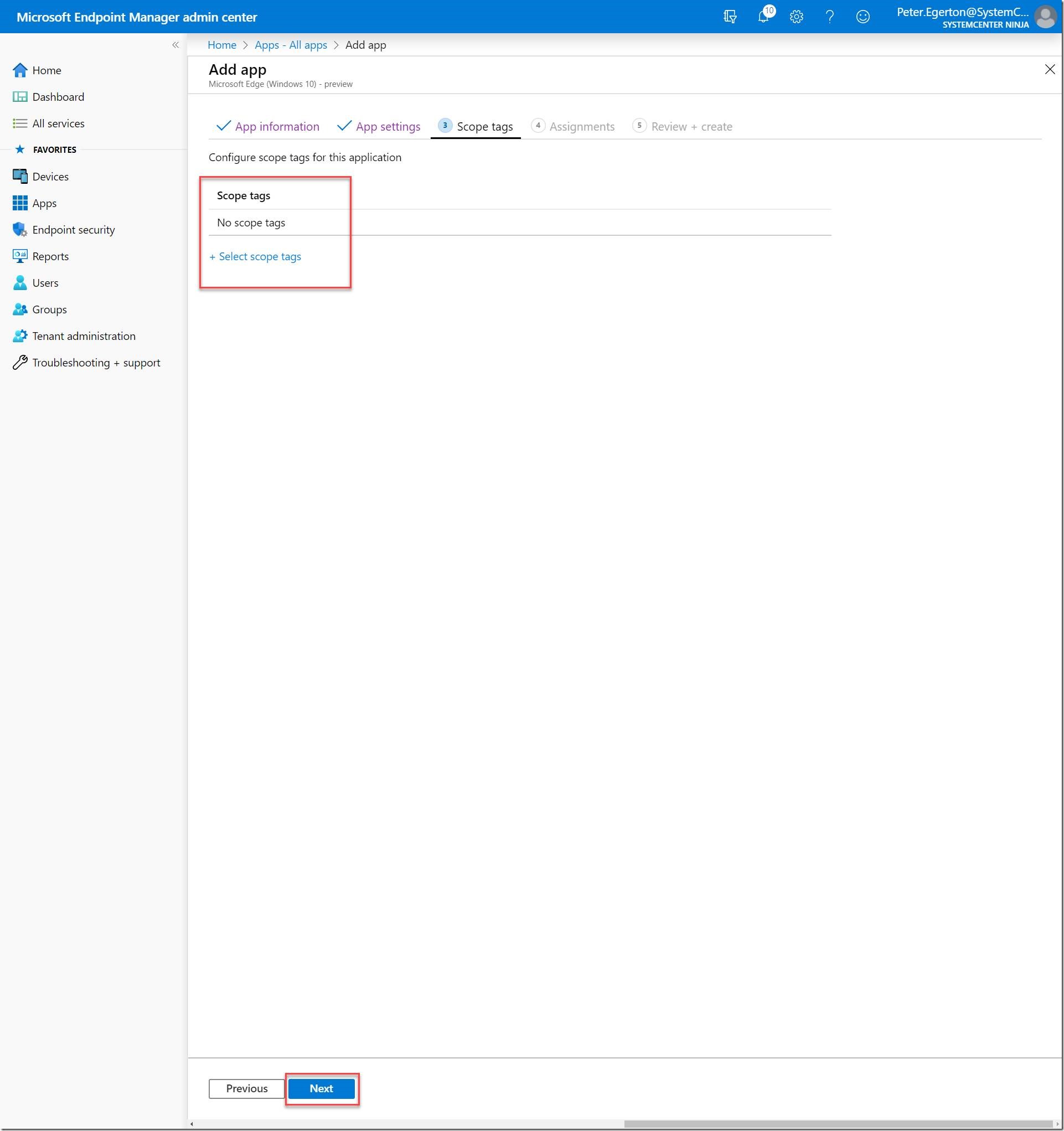This screenshot has height=1131, width=1064.
Task: Open All services list
Action: point(58,123)
